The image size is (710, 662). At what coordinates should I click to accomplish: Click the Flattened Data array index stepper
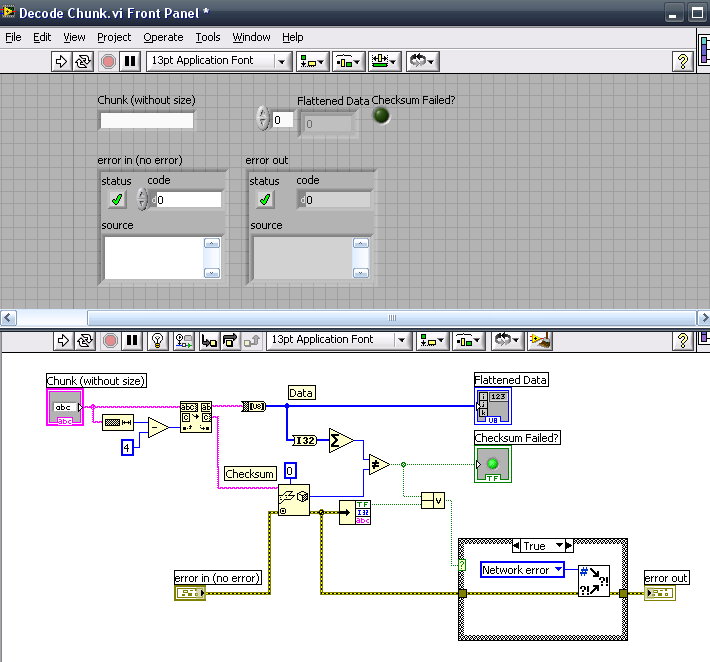(263, 119)
